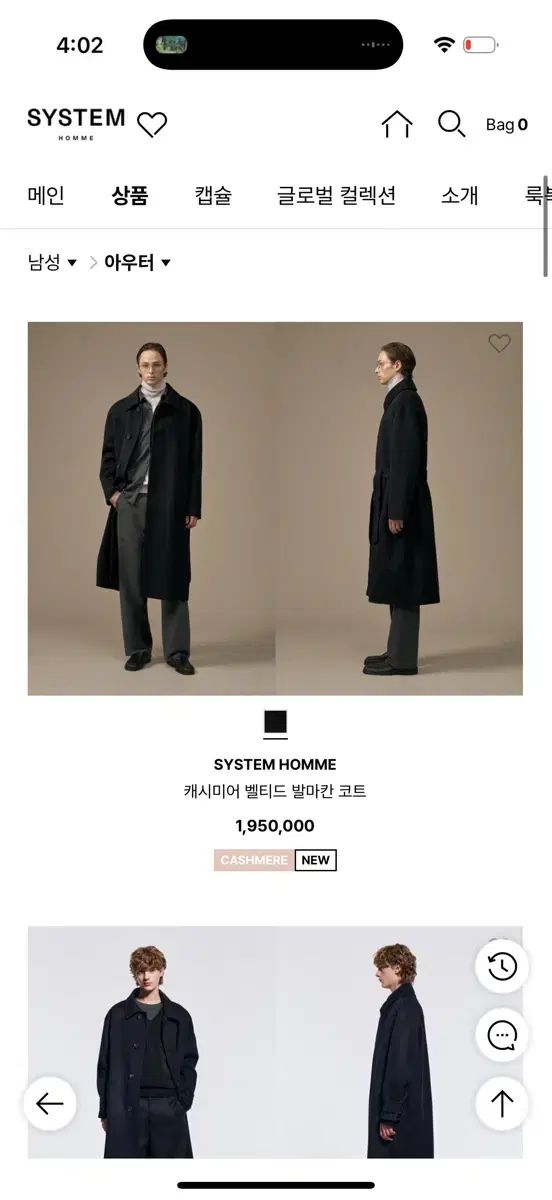Open 캐시미어 벨티드 발마칸 코트 product title
The width and height of the screenshot is (552, 1200).
coord(275,791)
